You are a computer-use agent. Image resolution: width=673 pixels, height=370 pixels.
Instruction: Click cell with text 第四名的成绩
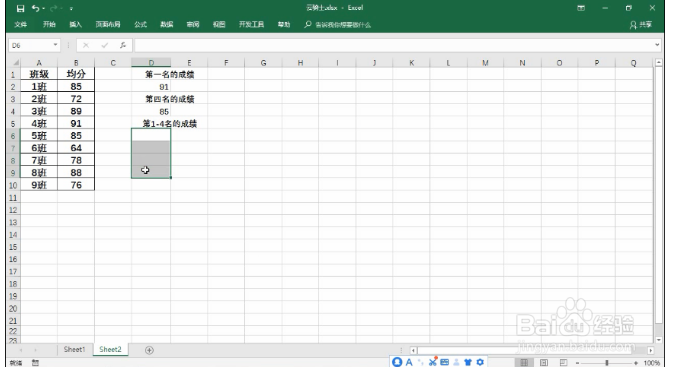click(x=170, y=99)
